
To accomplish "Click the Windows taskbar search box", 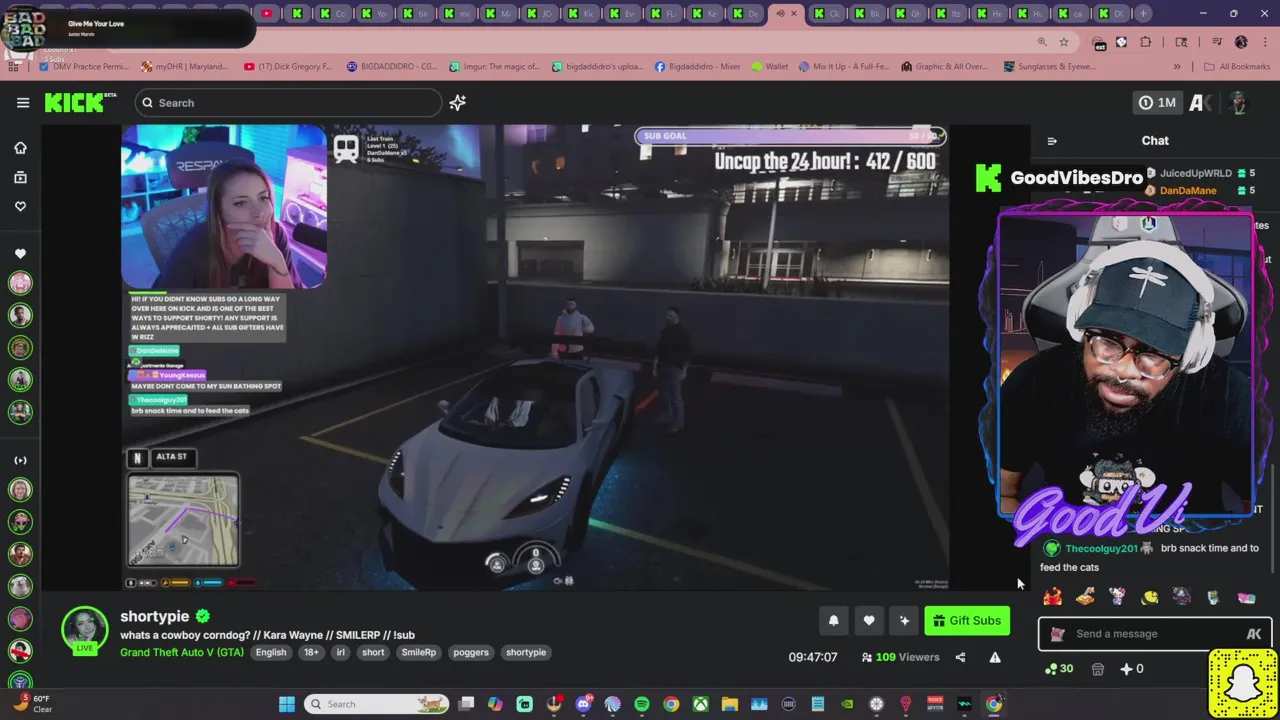I will pos(376,704).
